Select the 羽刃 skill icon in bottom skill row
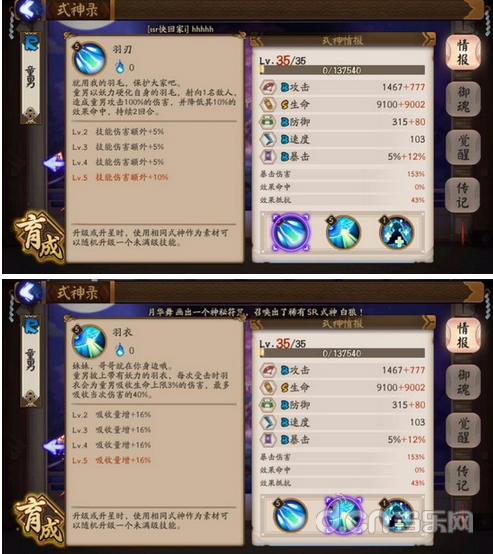This screenshot has width=493, height=554. (x=290, y=515)
